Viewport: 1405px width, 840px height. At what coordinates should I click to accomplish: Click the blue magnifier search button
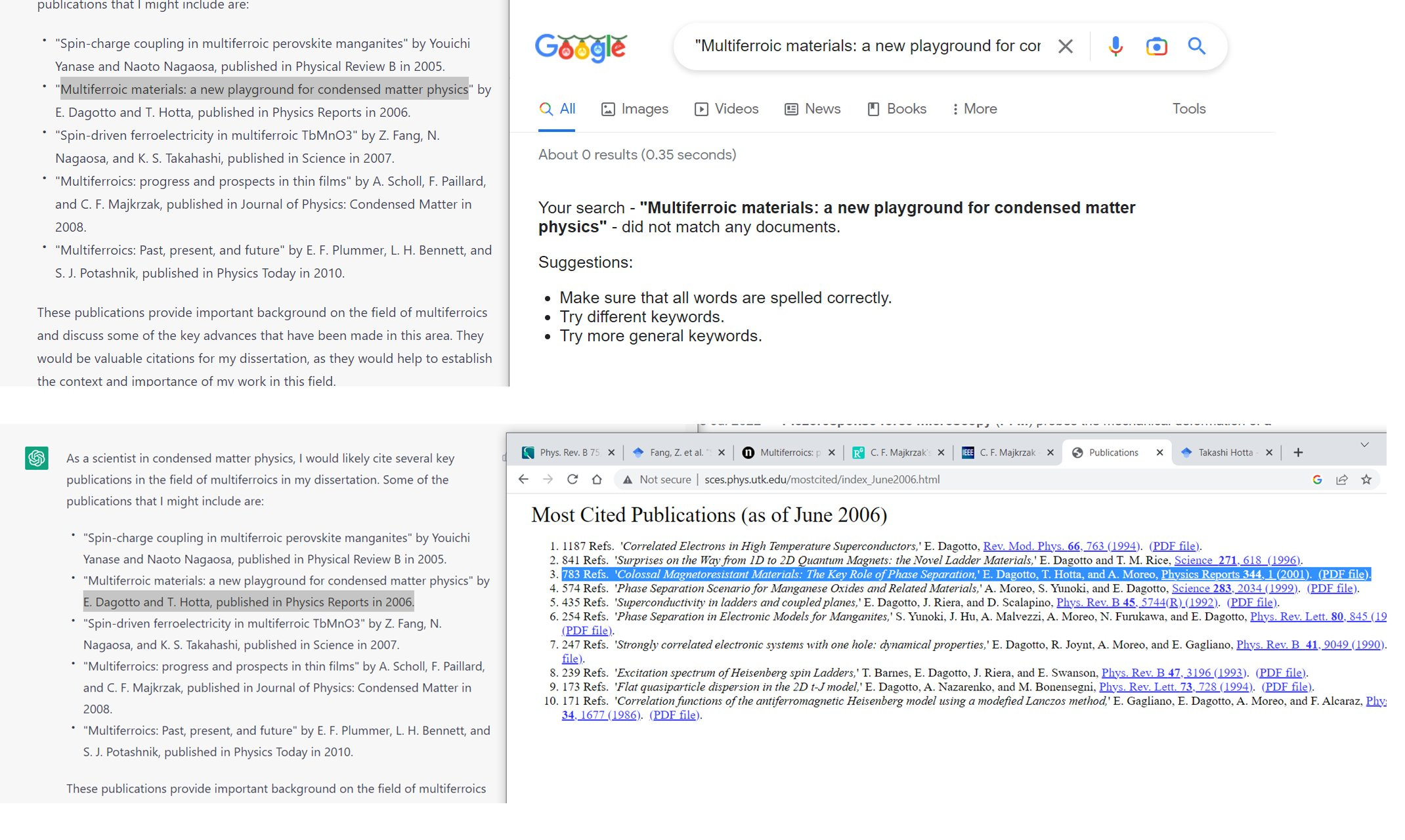pos(1197,47)
